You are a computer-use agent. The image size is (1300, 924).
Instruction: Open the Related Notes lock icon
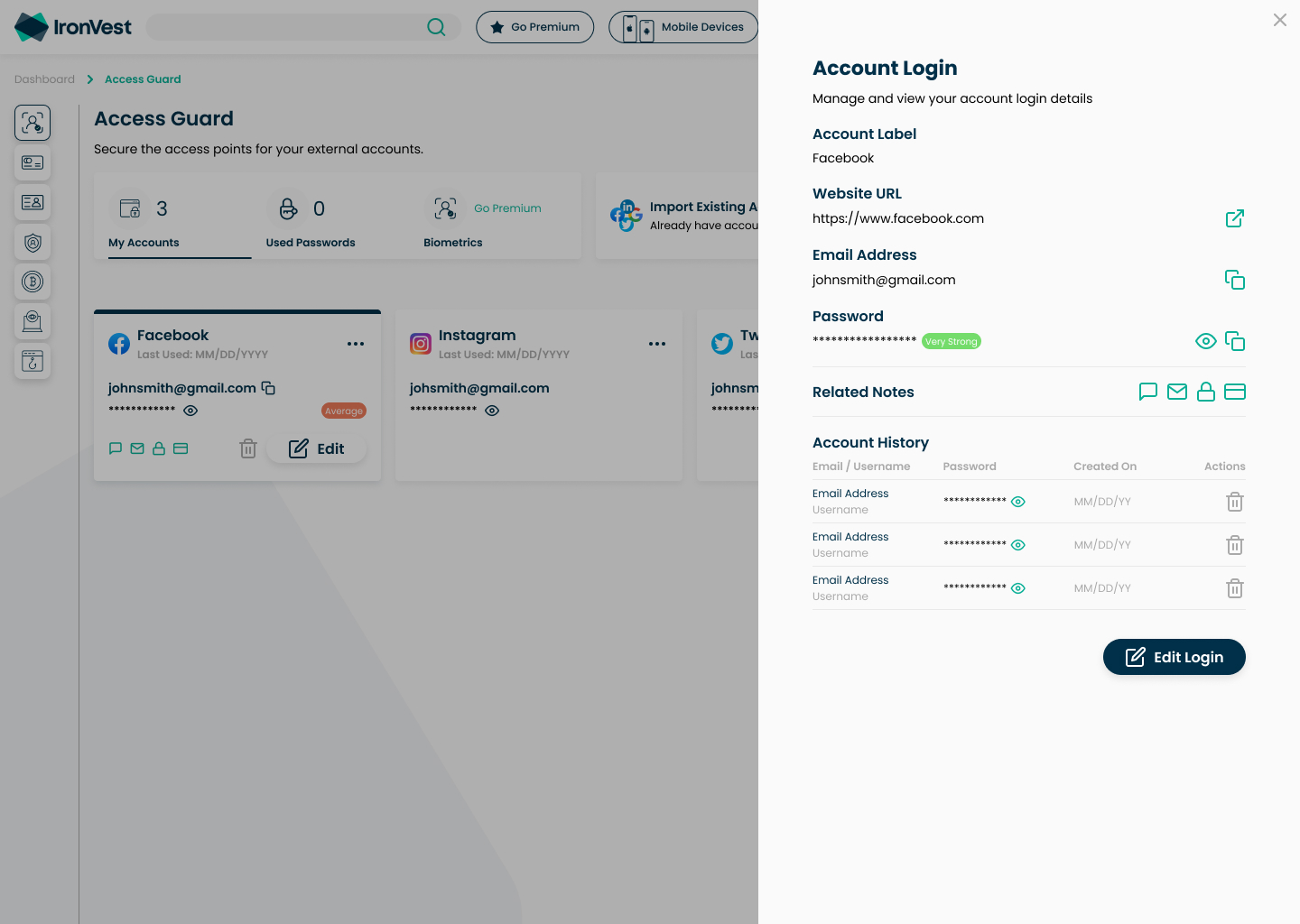[x=1206, y=392]
